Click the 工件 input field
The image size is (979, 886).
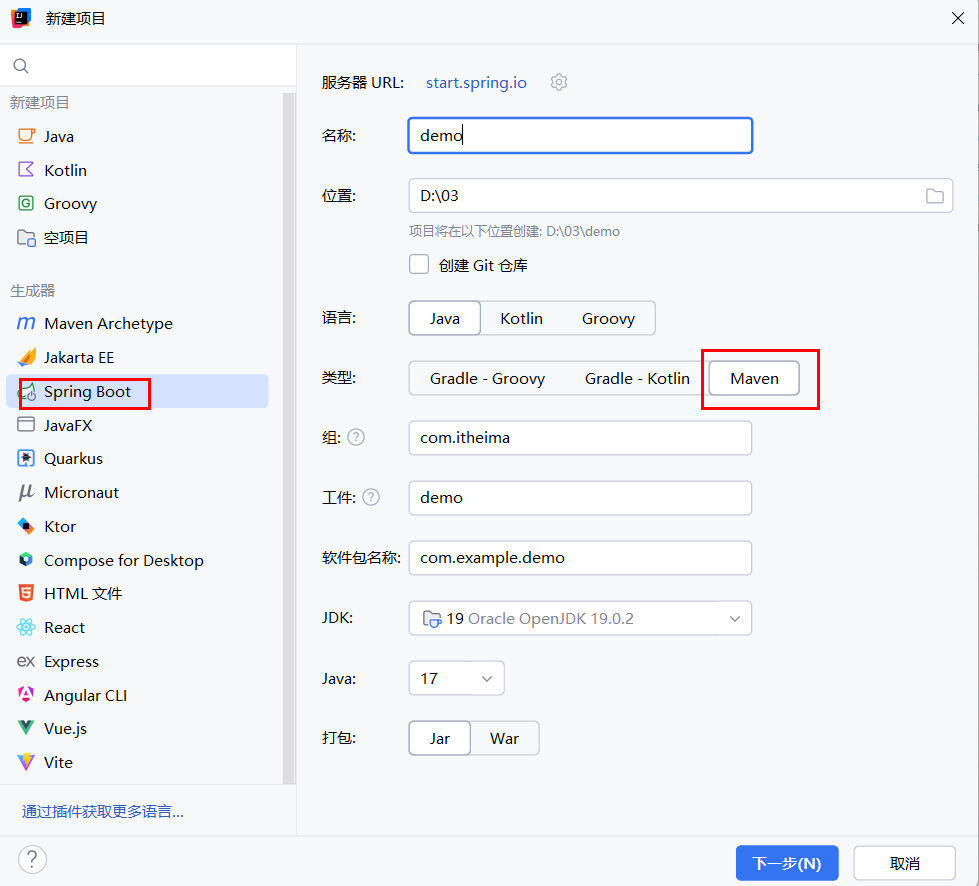click(580, 498)
